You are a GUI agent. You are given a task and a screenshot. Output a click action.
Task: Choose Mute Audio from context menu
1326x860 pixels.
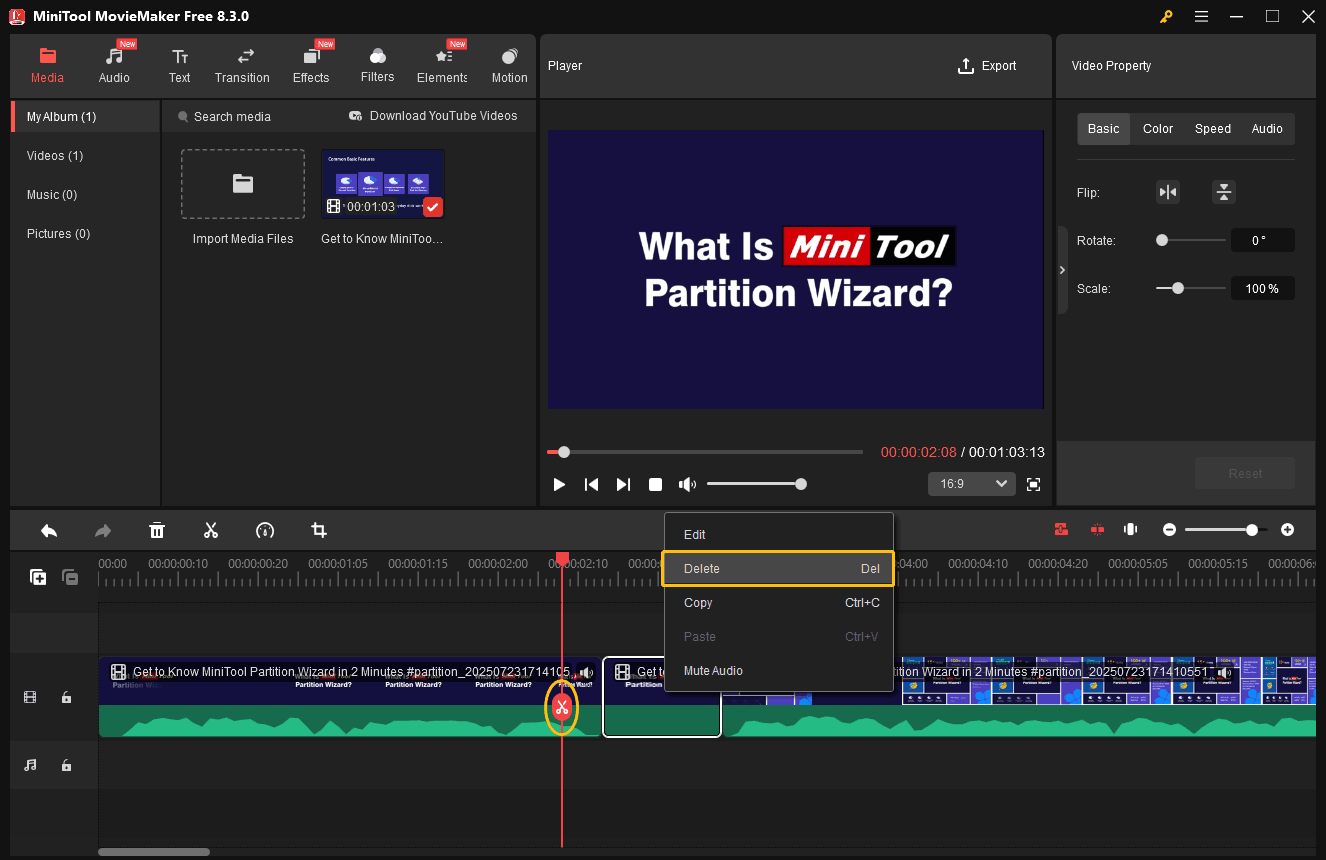[x=778, y=671]
